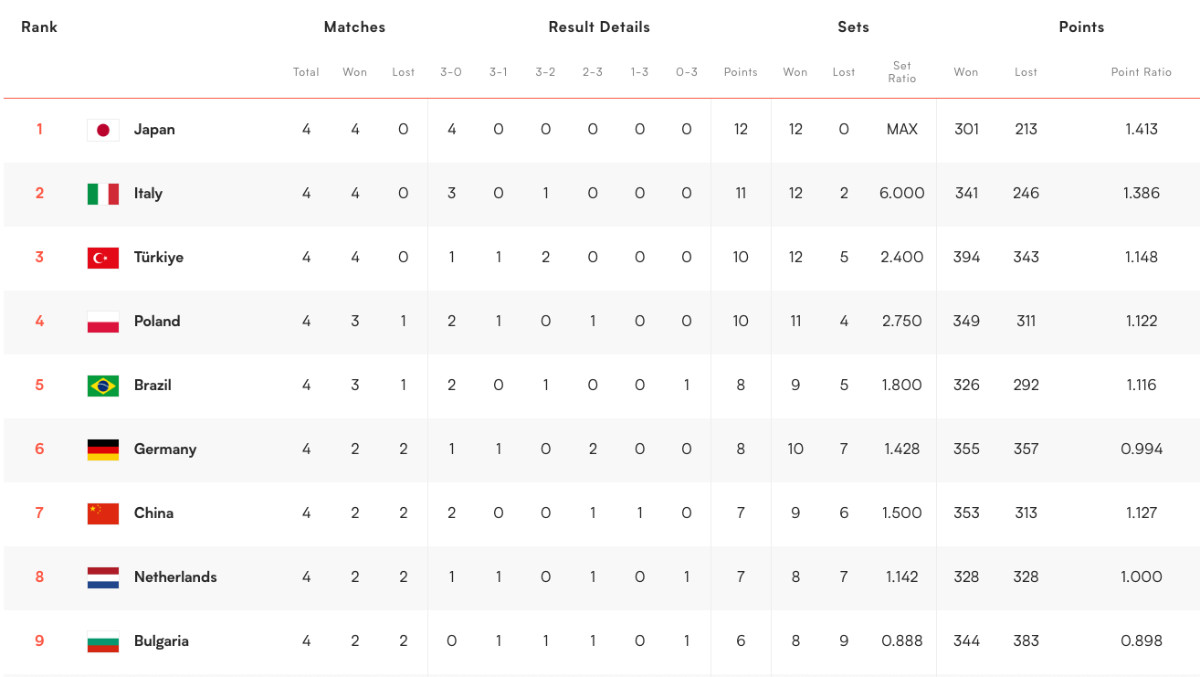This screenshot has height=677, width=1200.
Task: Click the Rank column header
Action: tap(39, 27)
